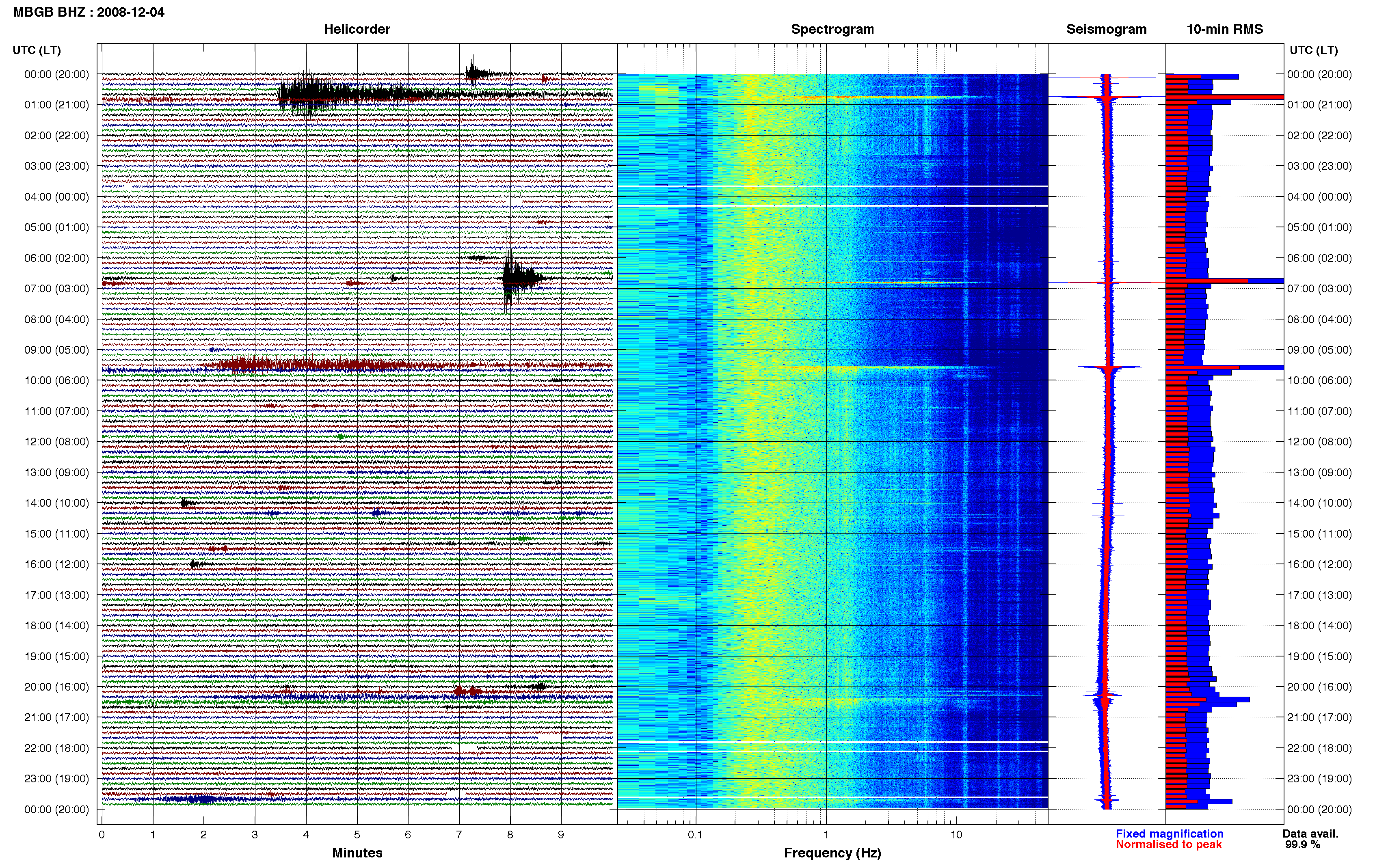Click the Helicorder panel heading
This screenshot has width=1388, height=868.
point(357,29)
